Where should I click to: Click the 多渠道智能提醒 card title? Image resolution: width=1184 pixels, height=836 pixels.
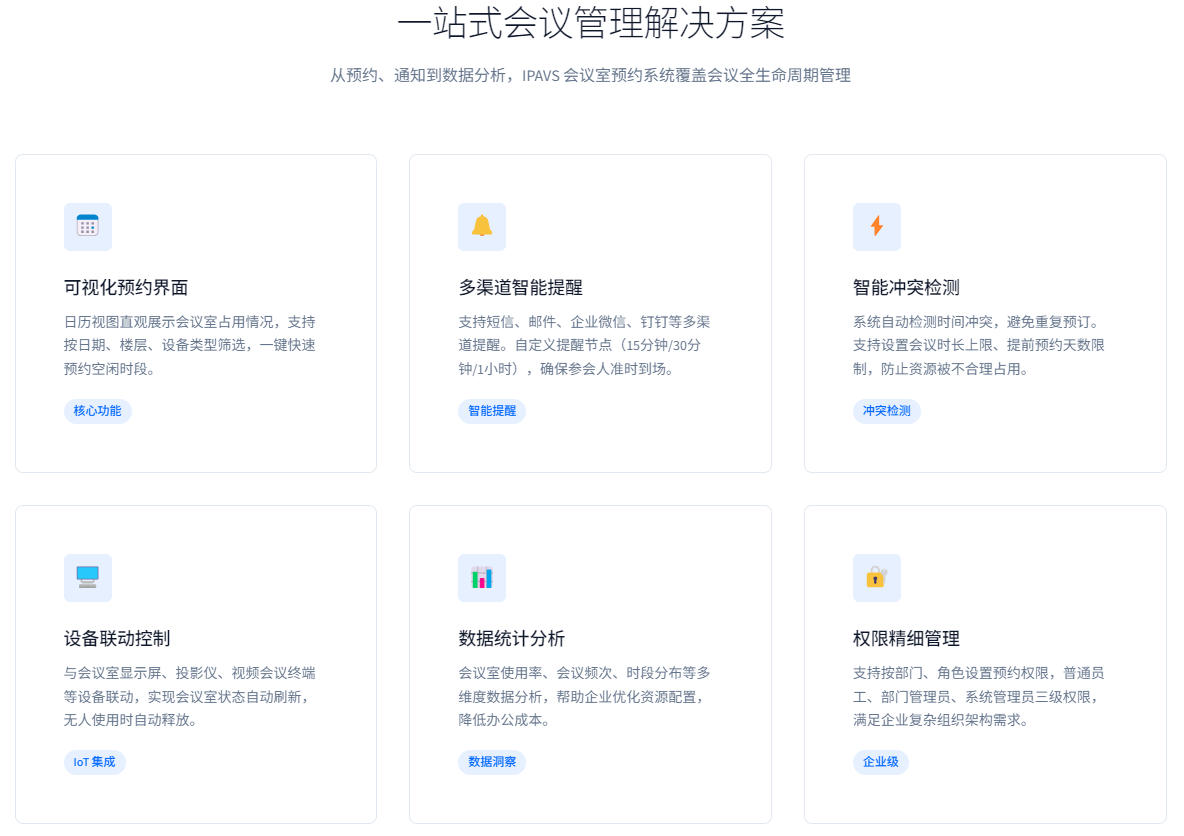point(520,288)
